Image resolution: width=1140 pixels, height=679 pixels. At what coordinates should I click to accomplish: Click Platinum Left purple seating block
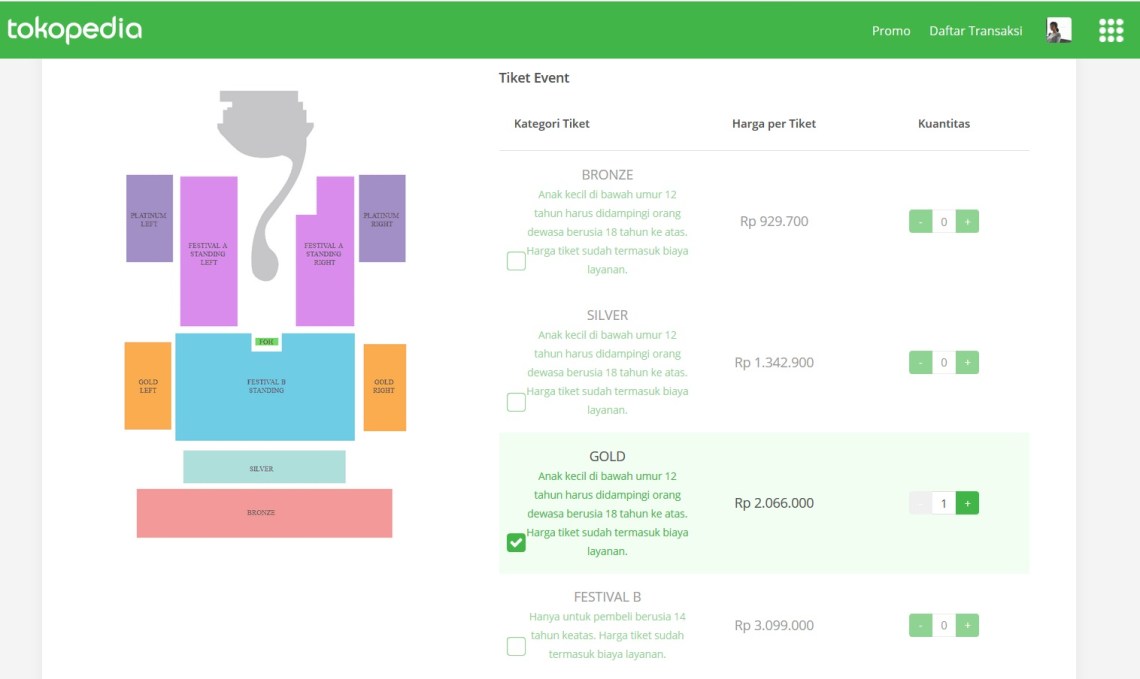click(149, 219)
